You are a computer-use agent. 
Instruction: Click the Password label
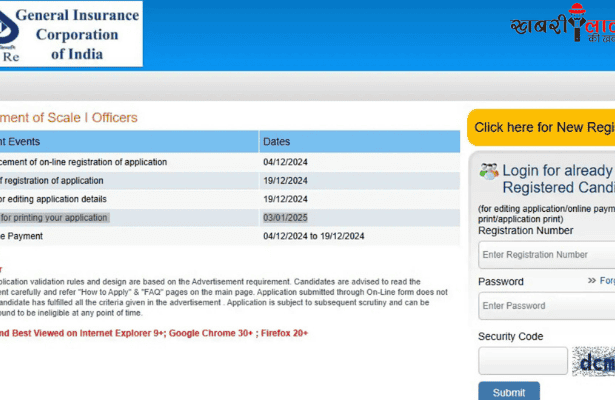(501, 282)
